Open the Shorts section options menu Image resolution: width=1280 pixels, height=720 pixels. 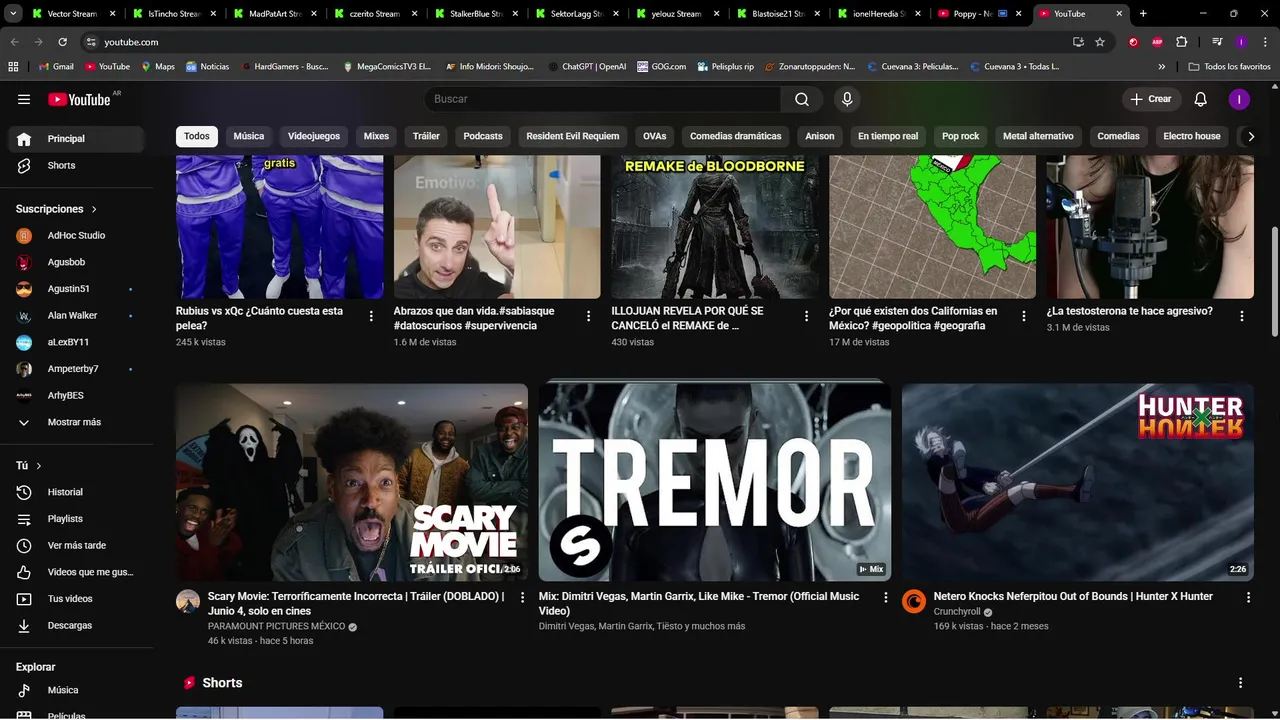(x=1241, y=683)
